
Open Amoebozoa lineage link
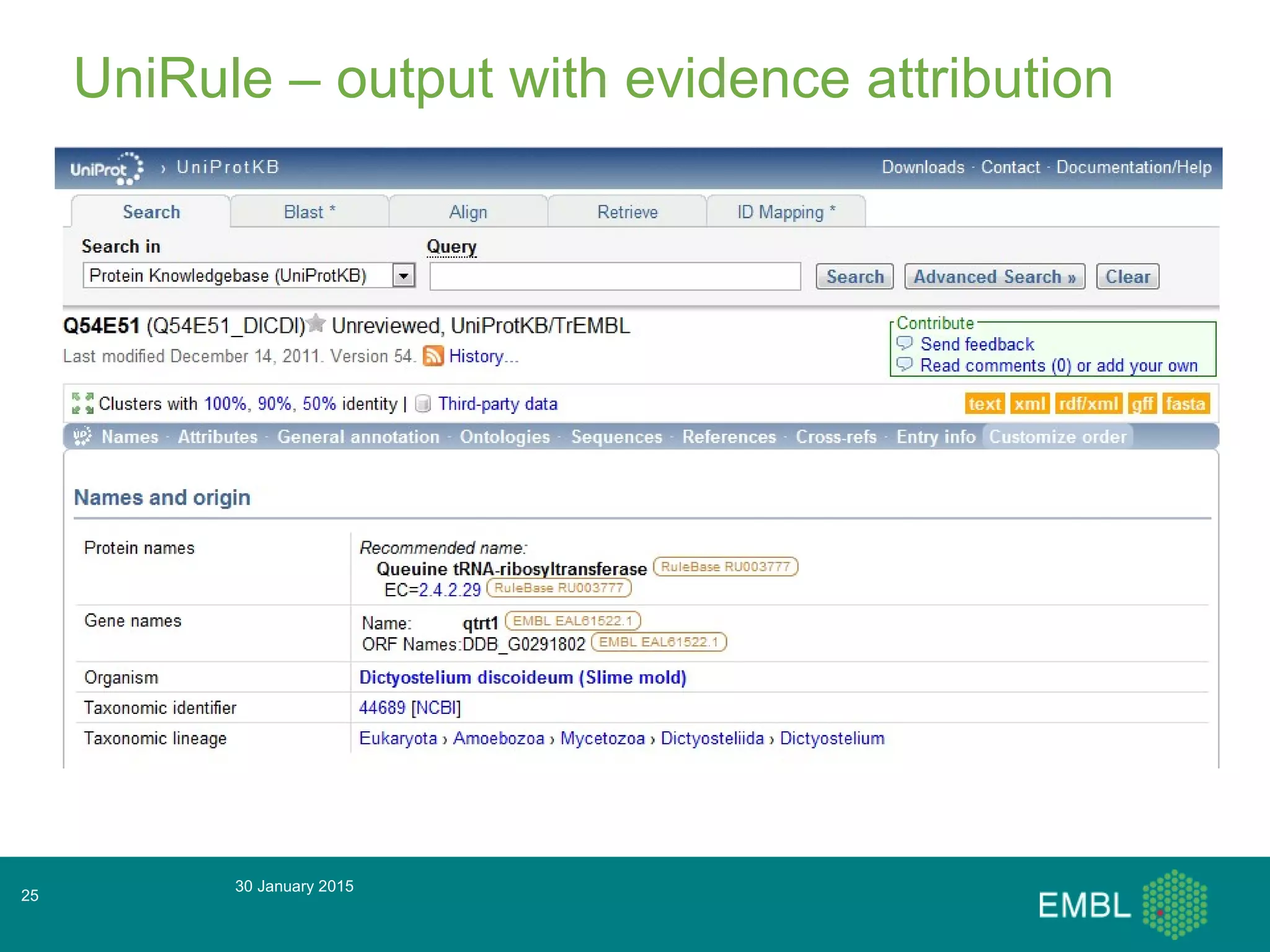pyautogui.click(x=499, y=738)
